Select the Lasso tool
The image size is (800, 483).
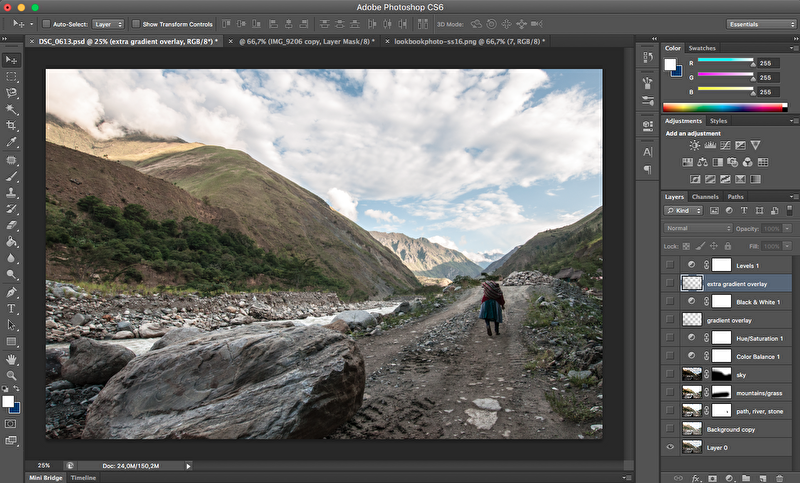click(11, 93)
